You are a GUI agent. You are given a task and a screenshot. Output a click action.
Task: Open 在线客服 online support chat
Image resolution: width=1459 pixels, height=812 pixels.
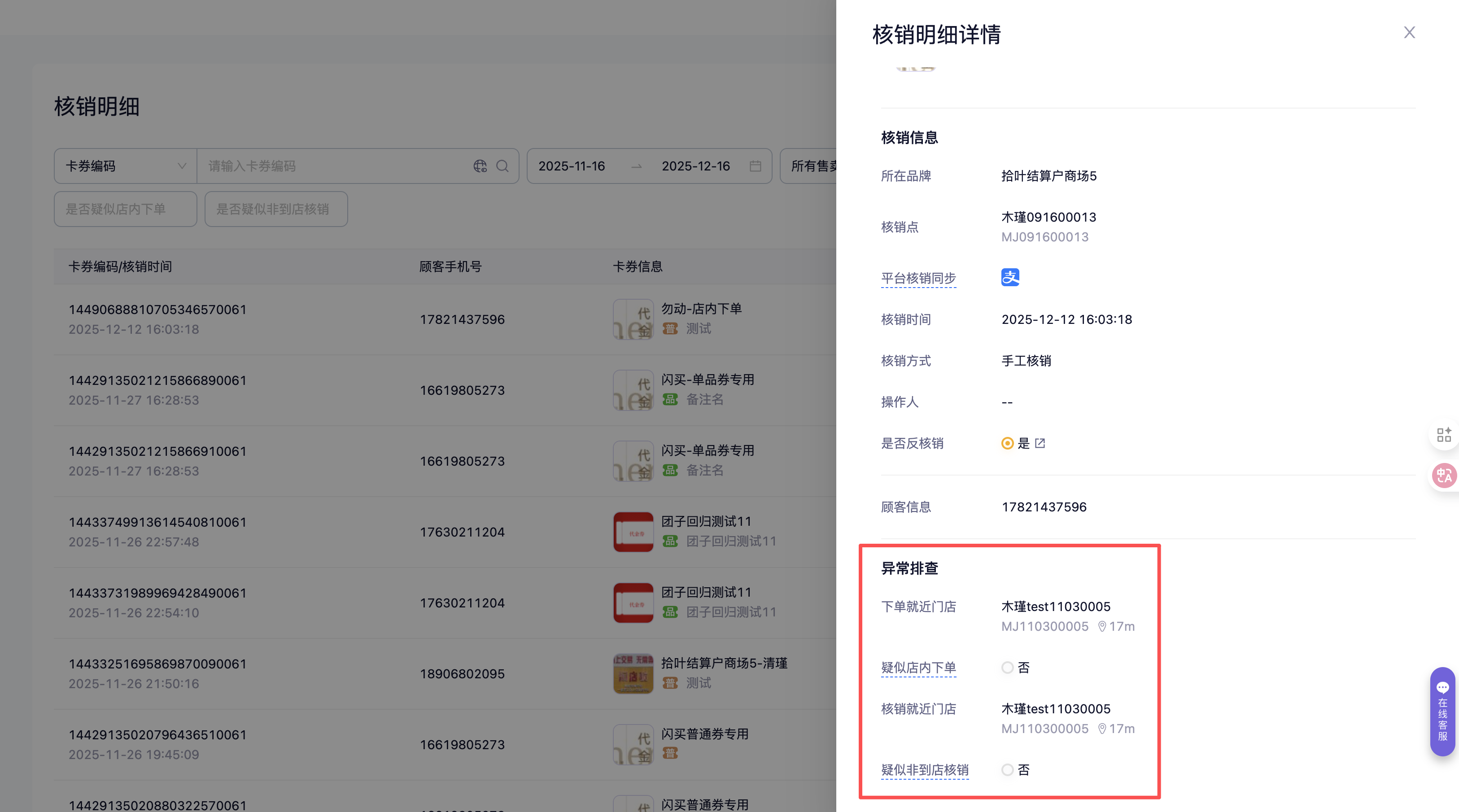click(x=1442, y=711)
